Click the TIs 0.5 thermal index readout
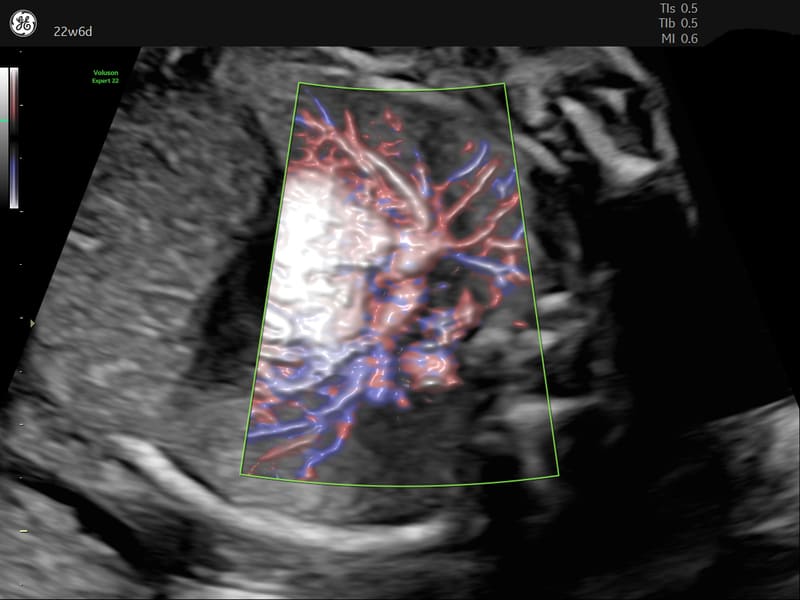Viewport: 800px width, 600px height. 673,8
